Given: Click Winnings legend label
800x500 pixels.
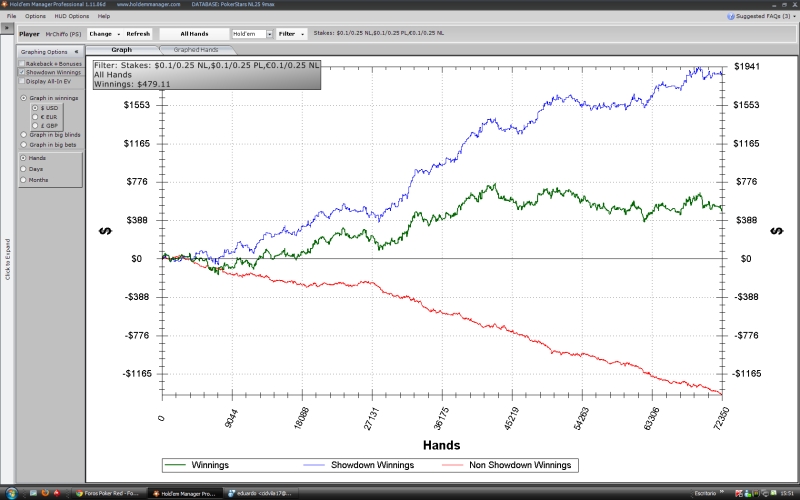Looking at the screenshot, I should point(210,465).
